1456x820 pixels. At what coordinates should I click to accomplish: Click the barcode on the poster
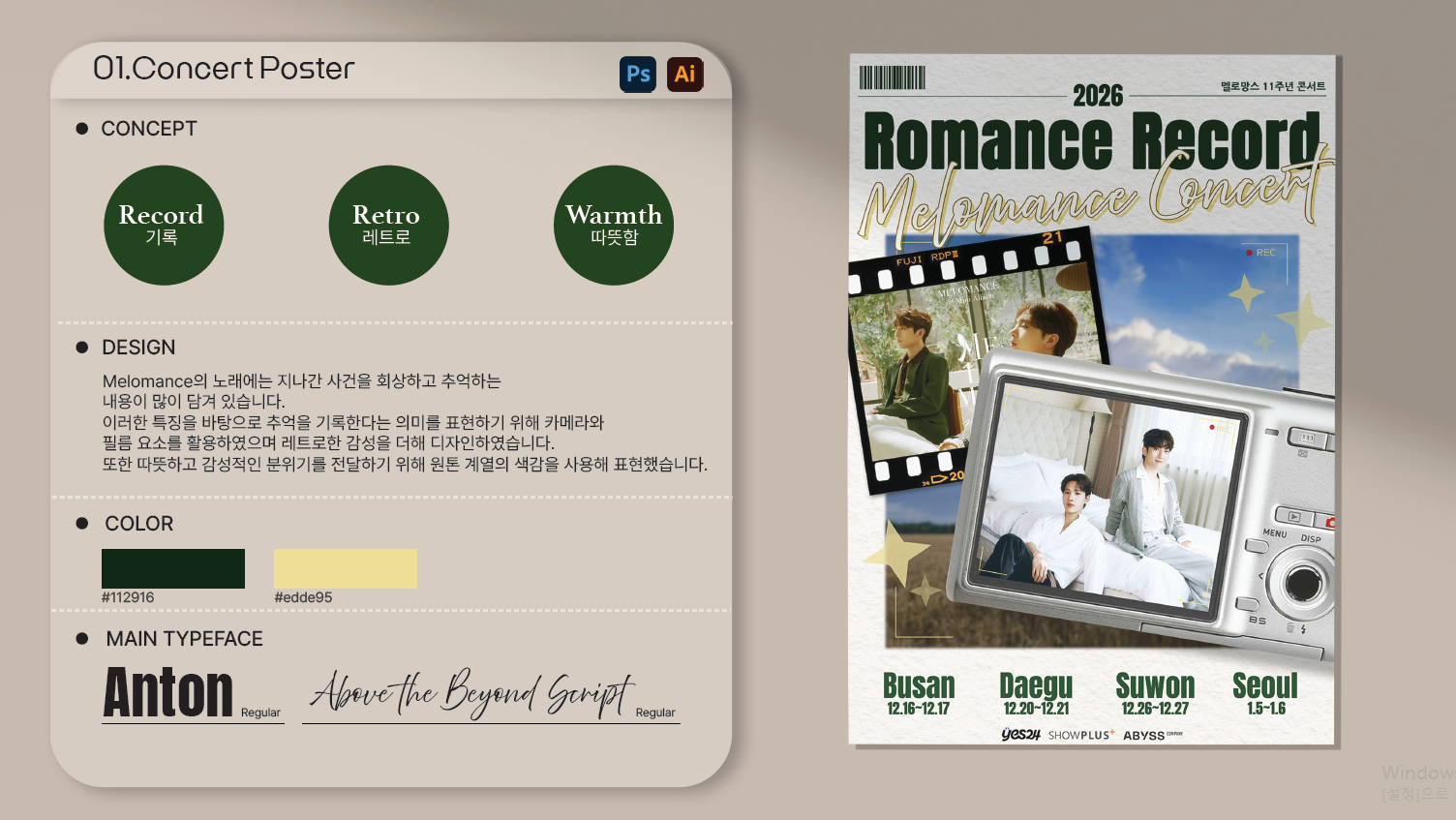click(x=893, y=77)
